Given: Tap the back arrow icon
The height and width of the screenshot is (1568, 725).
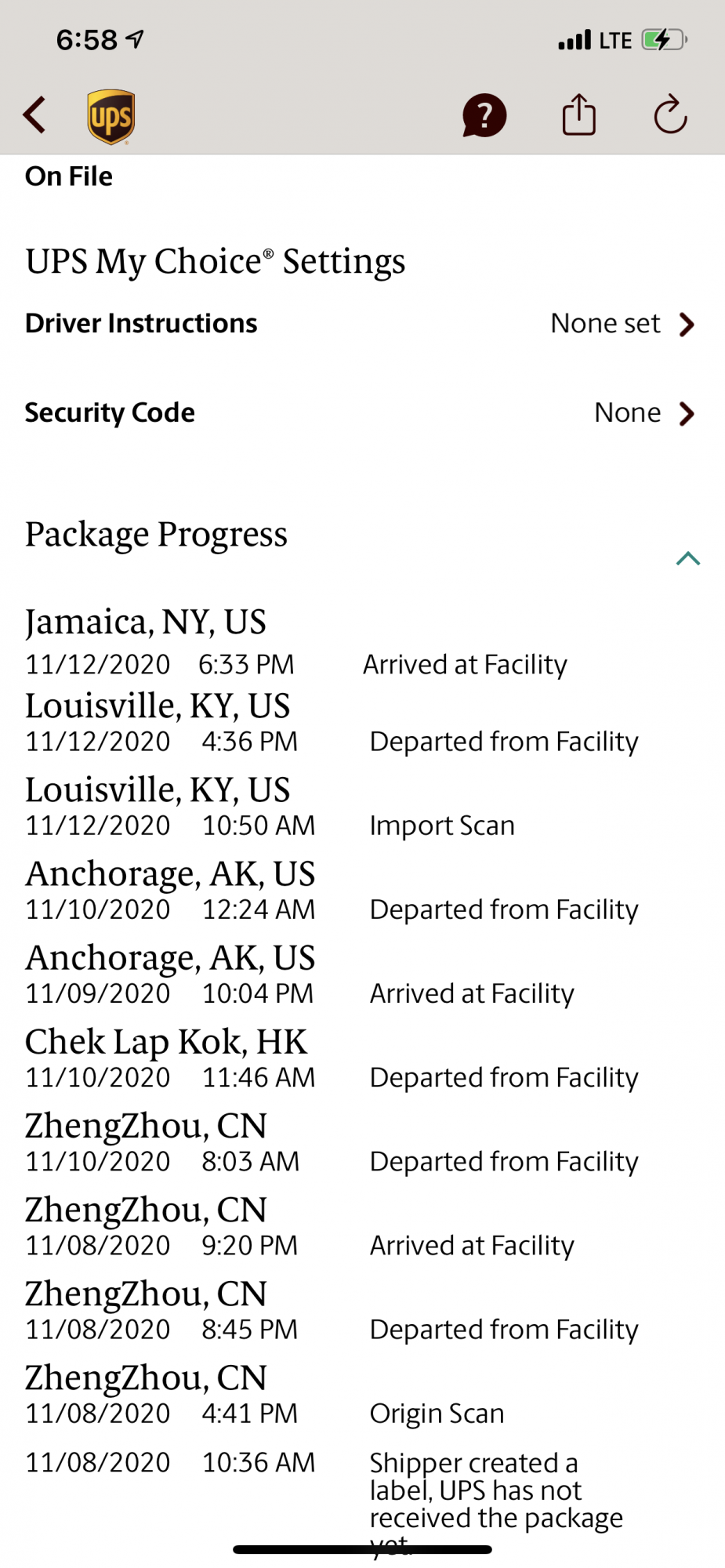Looking at the screenshot, I should (x=34, y=116).
